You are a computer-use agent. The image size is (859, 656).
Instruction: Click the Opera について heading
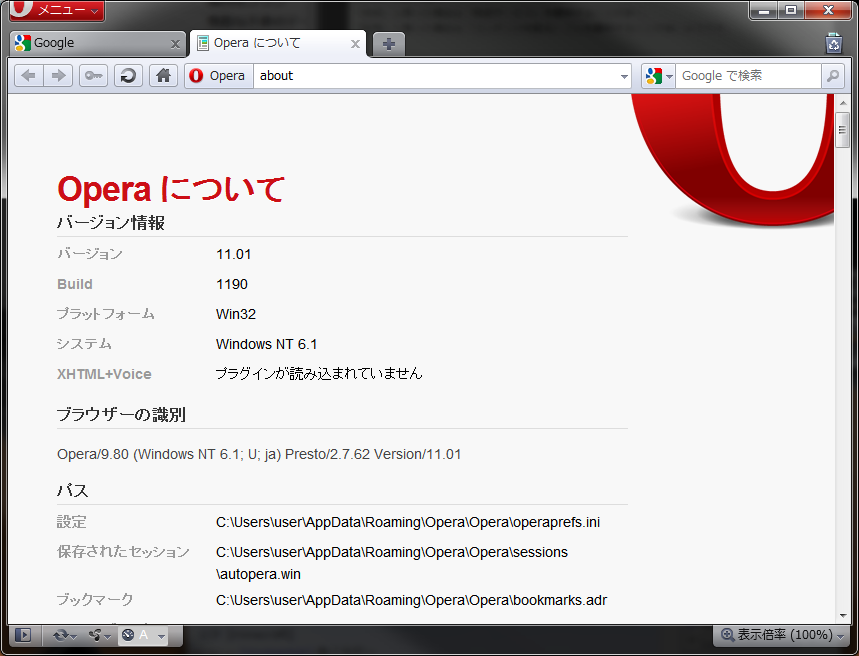point(170,189)
